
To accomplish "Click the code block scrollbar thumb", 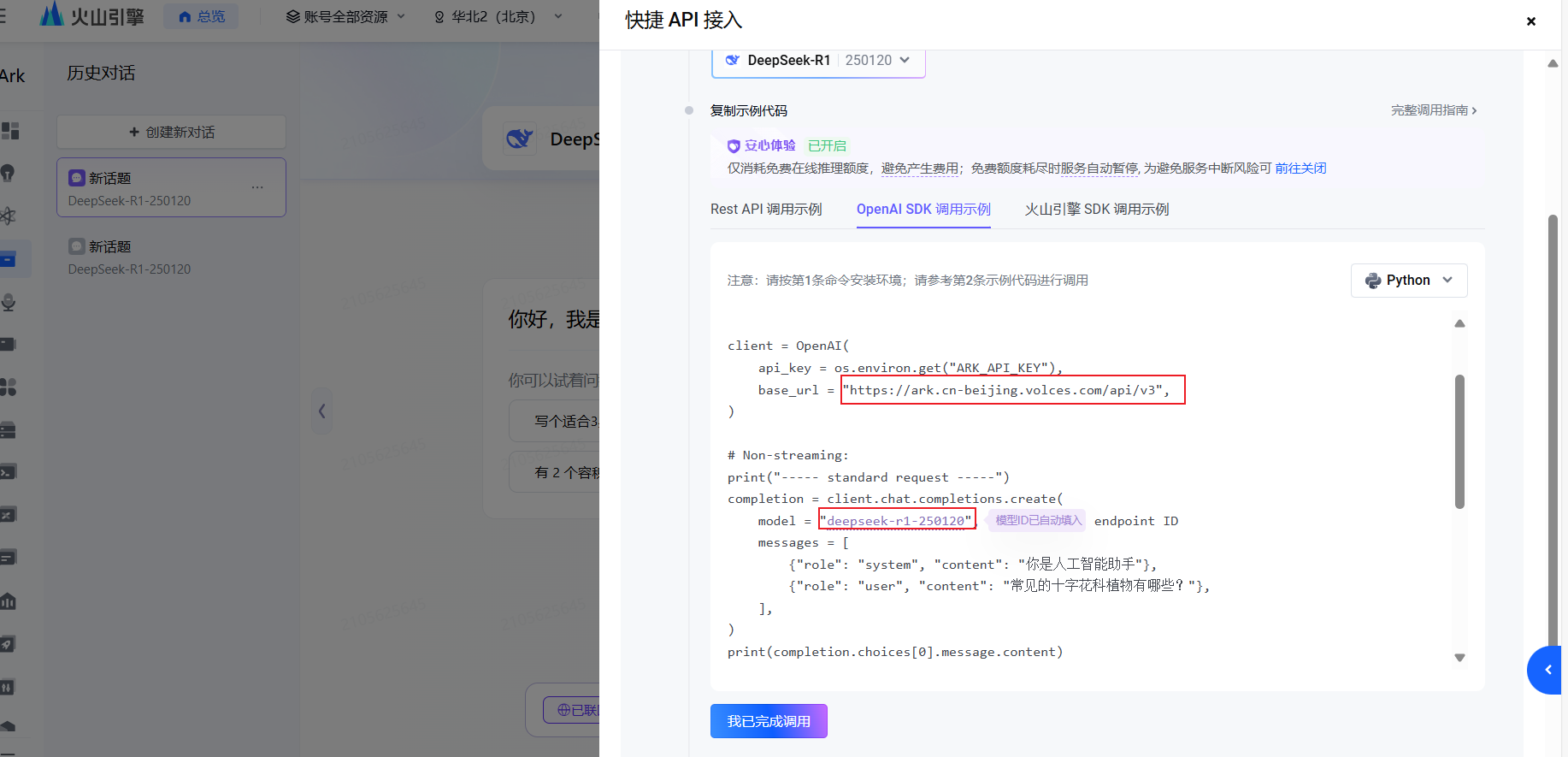I will [1459, 441].
